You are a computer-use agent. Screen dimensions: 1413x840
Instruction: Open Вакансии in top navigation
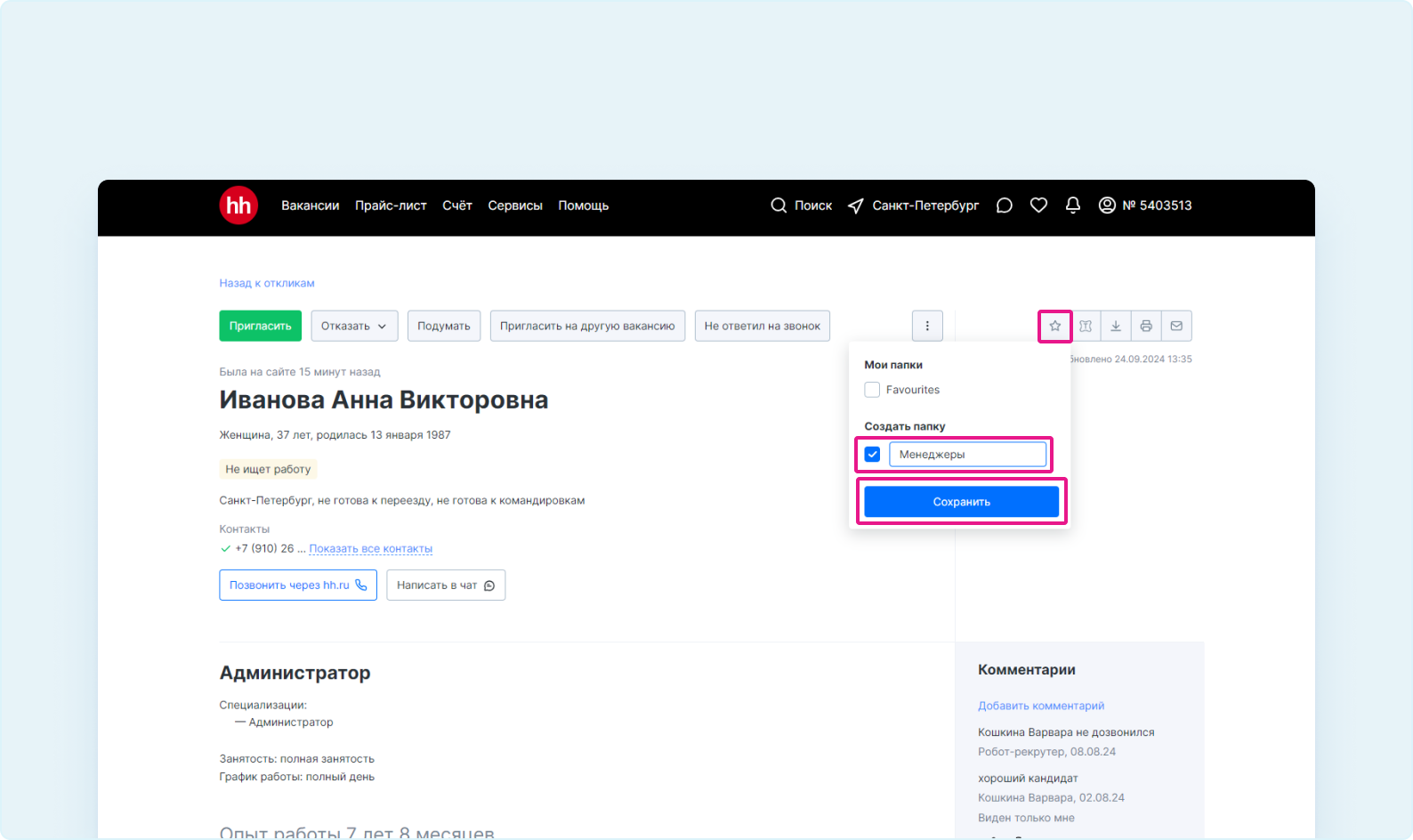311,206
